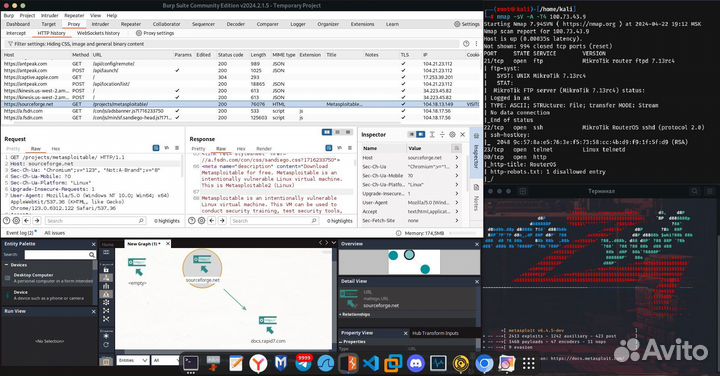The height and width of the screenshot is (376, 720).
Task: Click Inspector panel settings gear
Action: (452, 135)
